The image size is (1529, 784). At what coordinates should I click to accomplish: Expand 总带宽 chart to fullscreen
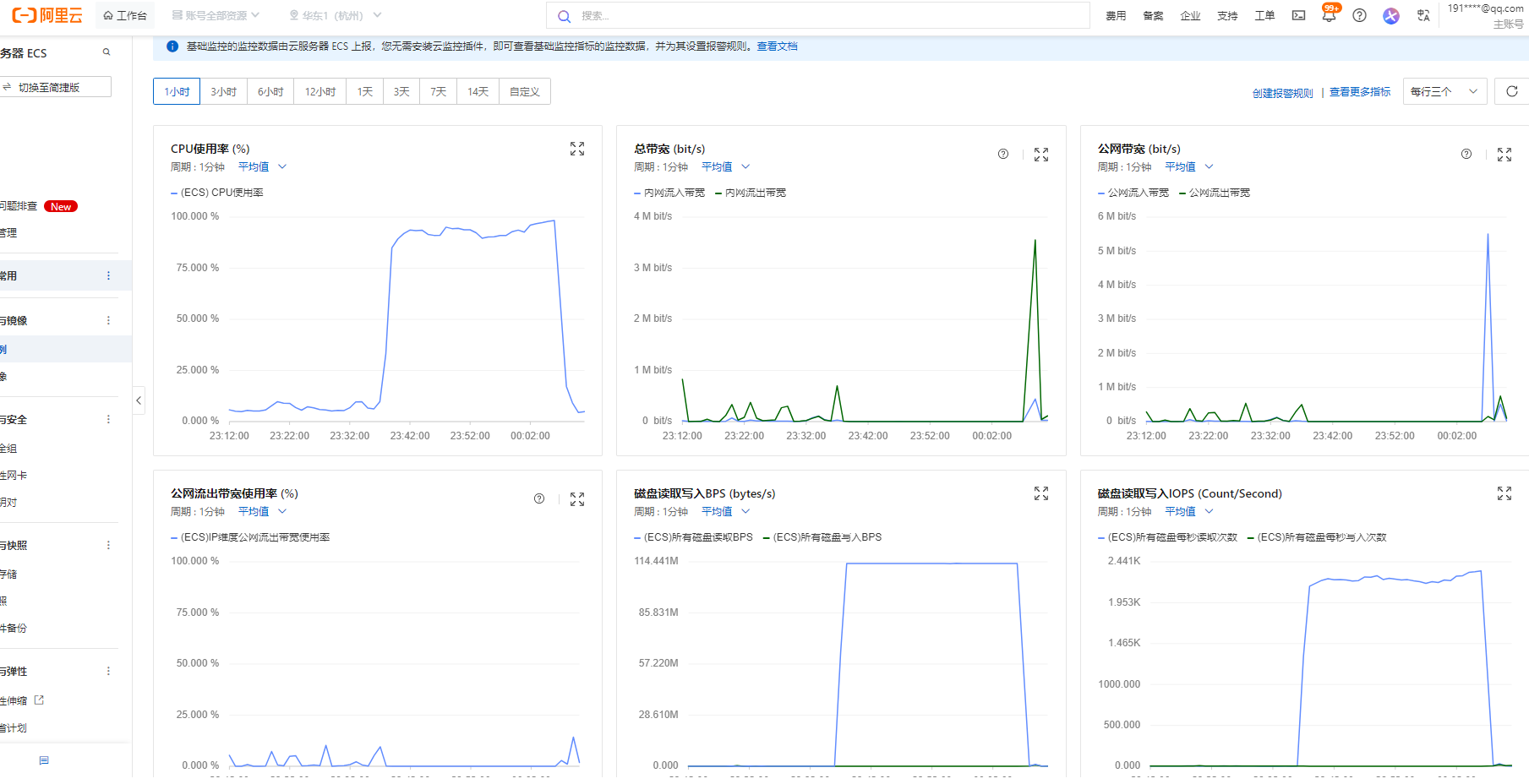(x=1041, y=155)
